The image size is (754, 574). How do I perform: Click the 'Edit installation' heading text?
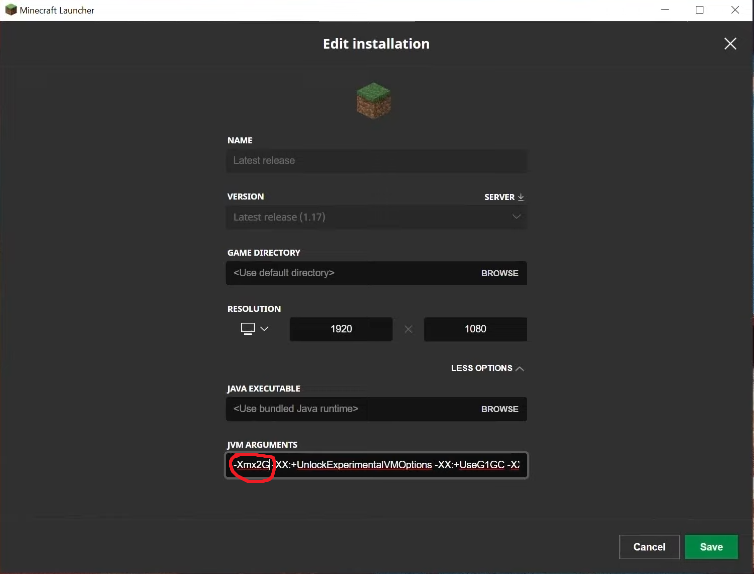coord(376,44)
